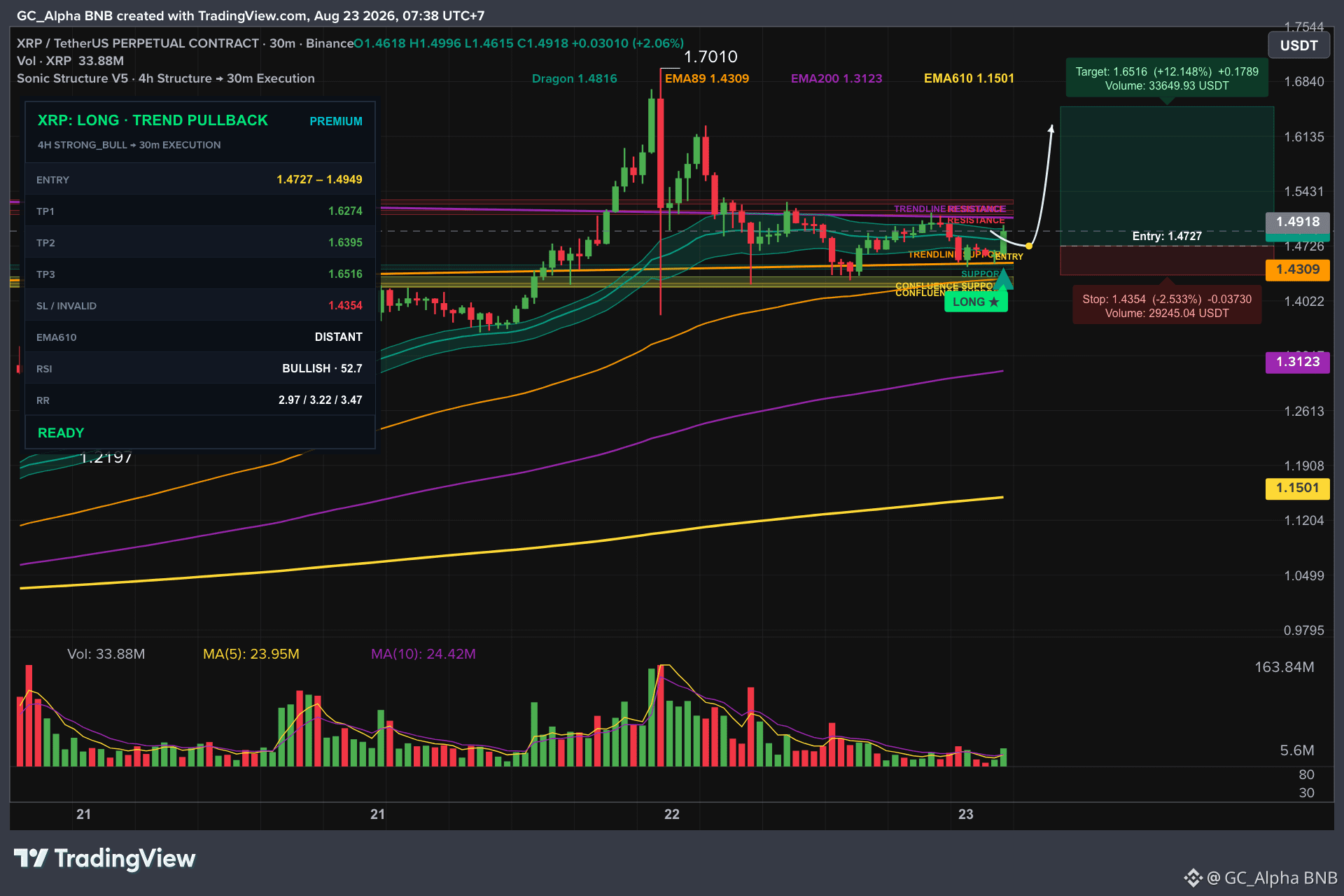The width and height of the screenshot is (1344, 896).
Task: Click the 1.2613 level on the price axis
Action: [1303, 411]
